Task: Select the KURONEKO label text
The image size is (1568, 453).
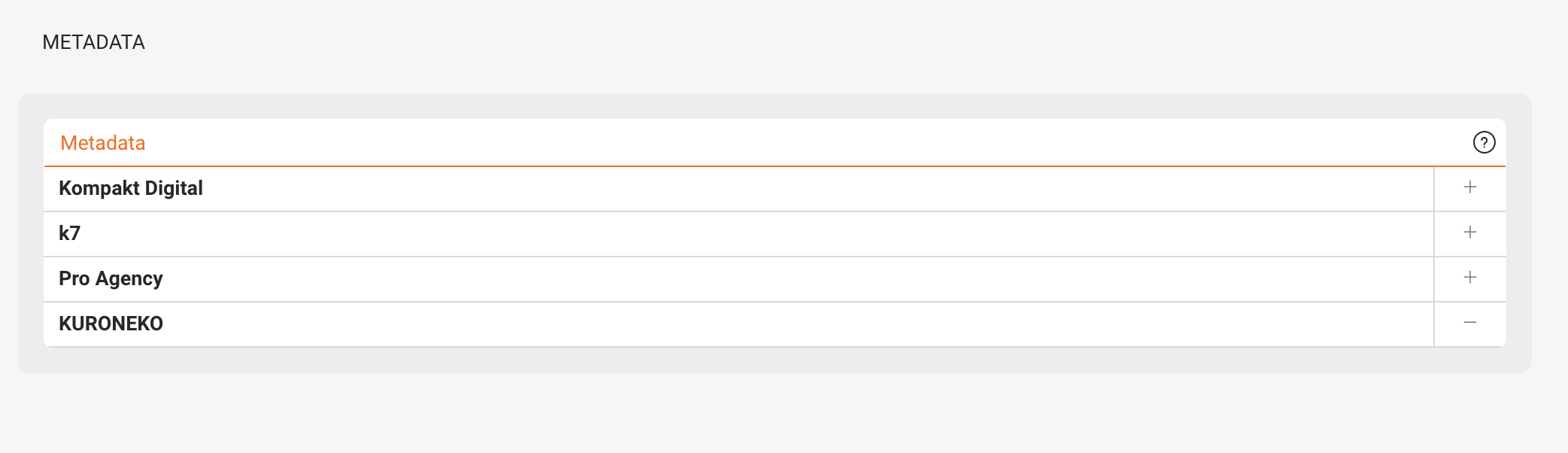Action: coord(111,324)
